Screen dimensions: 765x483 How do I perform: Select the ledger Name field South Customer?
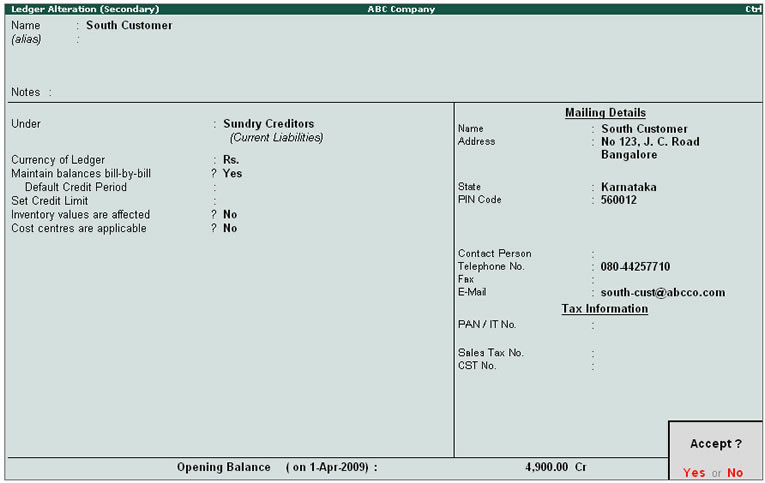(129, 25)
